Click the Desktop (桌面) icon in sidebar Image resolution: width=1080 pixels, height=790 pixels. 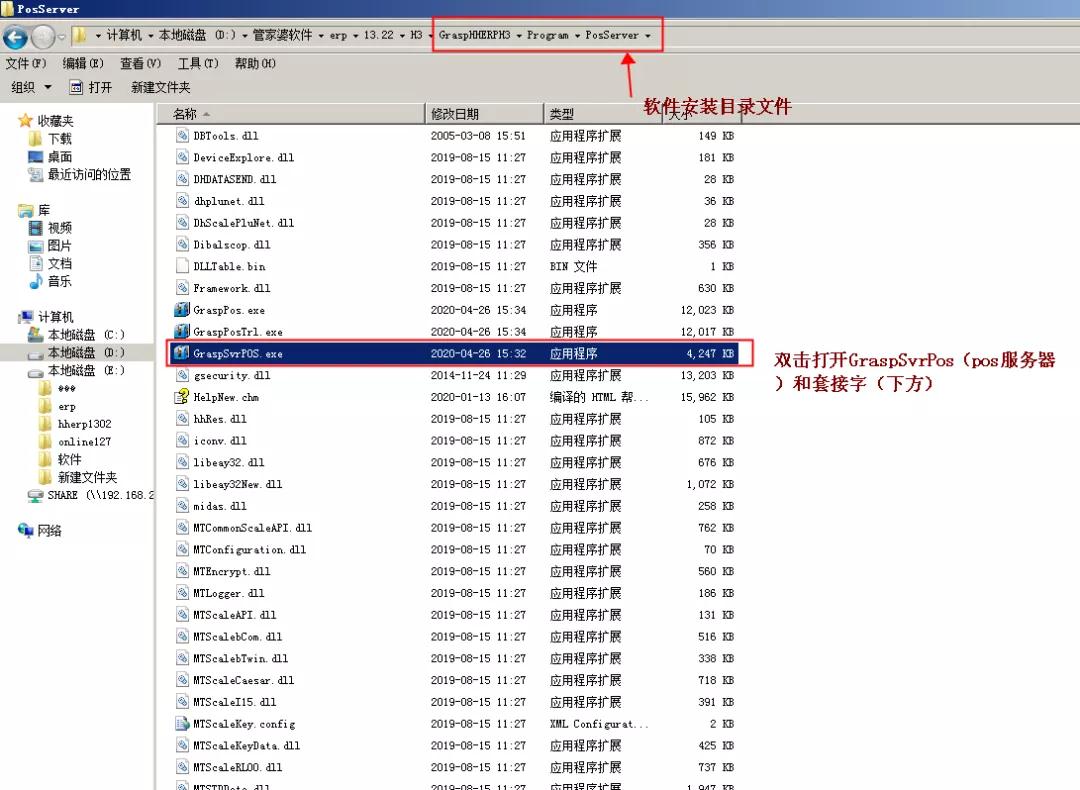point(36,156)
